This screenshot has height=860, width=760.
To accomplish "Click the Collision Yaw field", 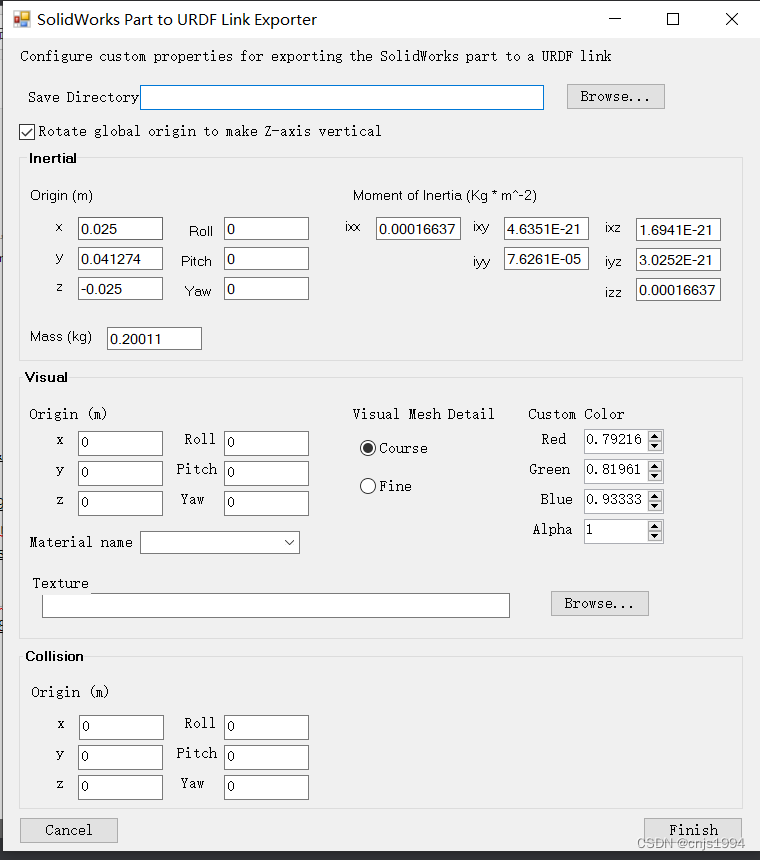I will (x=266, y=788).
